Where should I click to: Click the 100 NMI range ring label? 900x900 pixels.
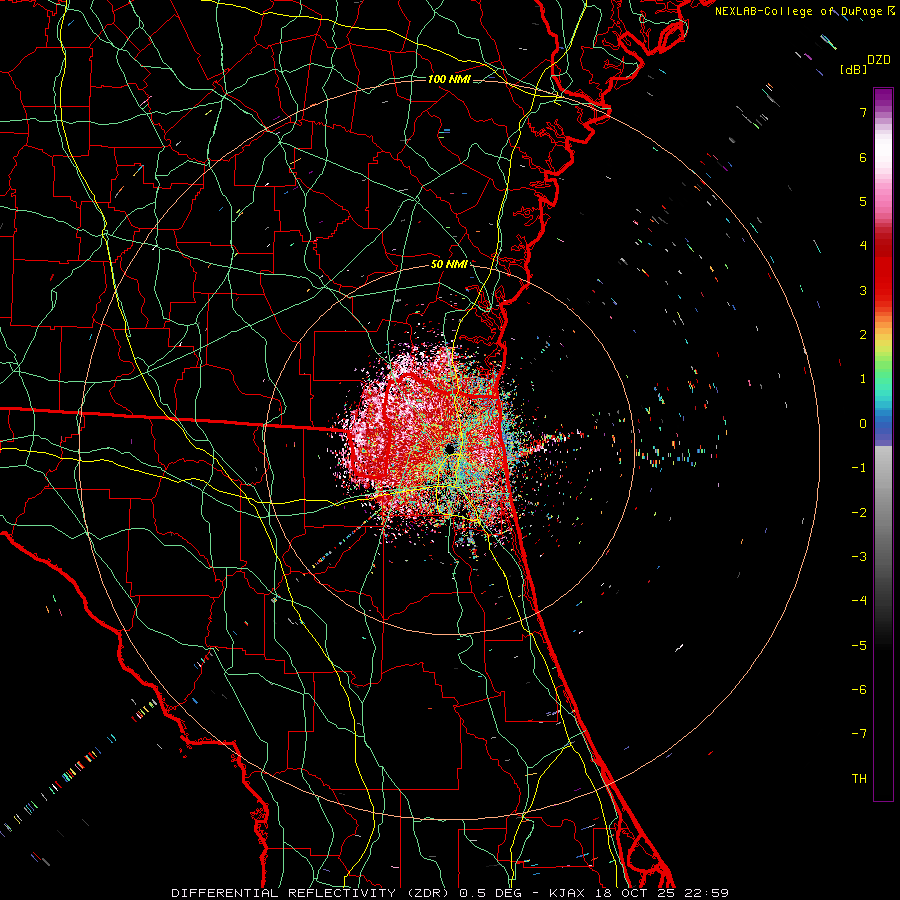coord(449,79)
